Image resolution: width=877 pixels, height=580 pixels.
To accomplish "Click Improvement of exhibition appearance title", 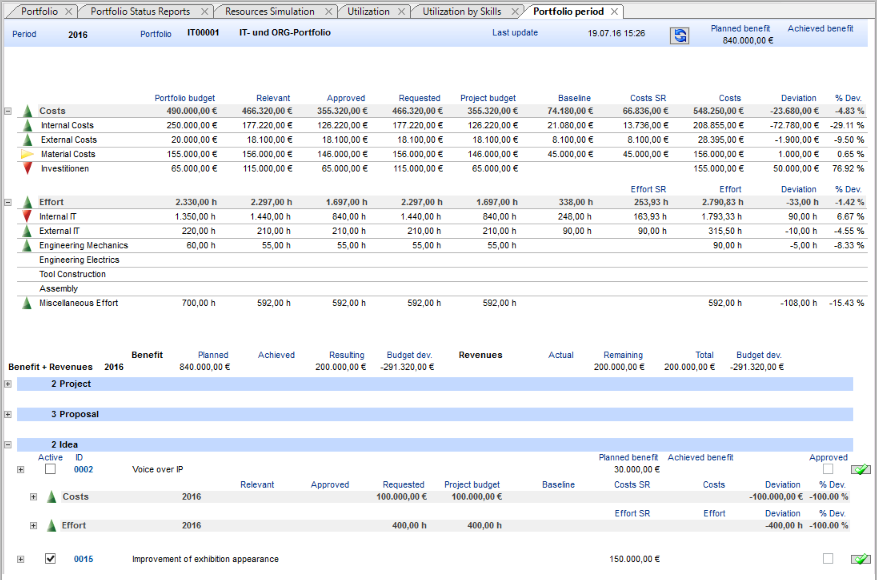I will pos(205,559).
